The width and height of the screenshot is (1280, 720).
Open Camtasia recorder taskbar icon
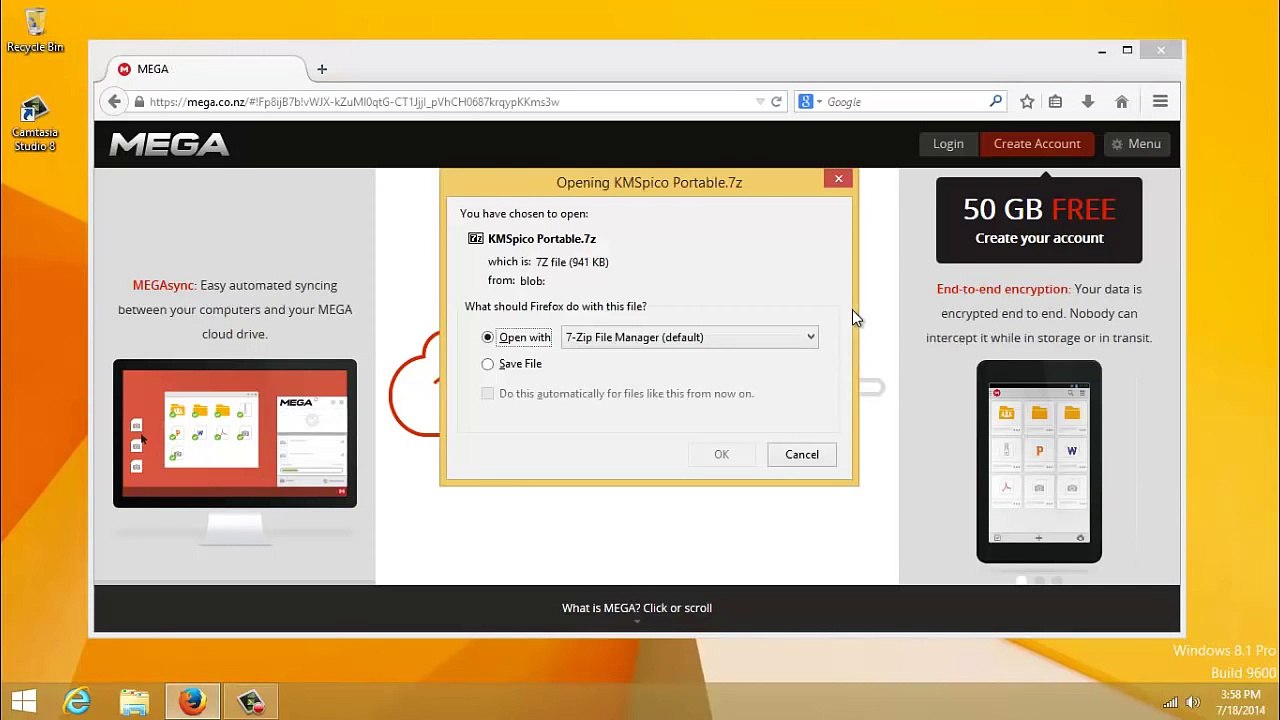(x=250, y=701)
